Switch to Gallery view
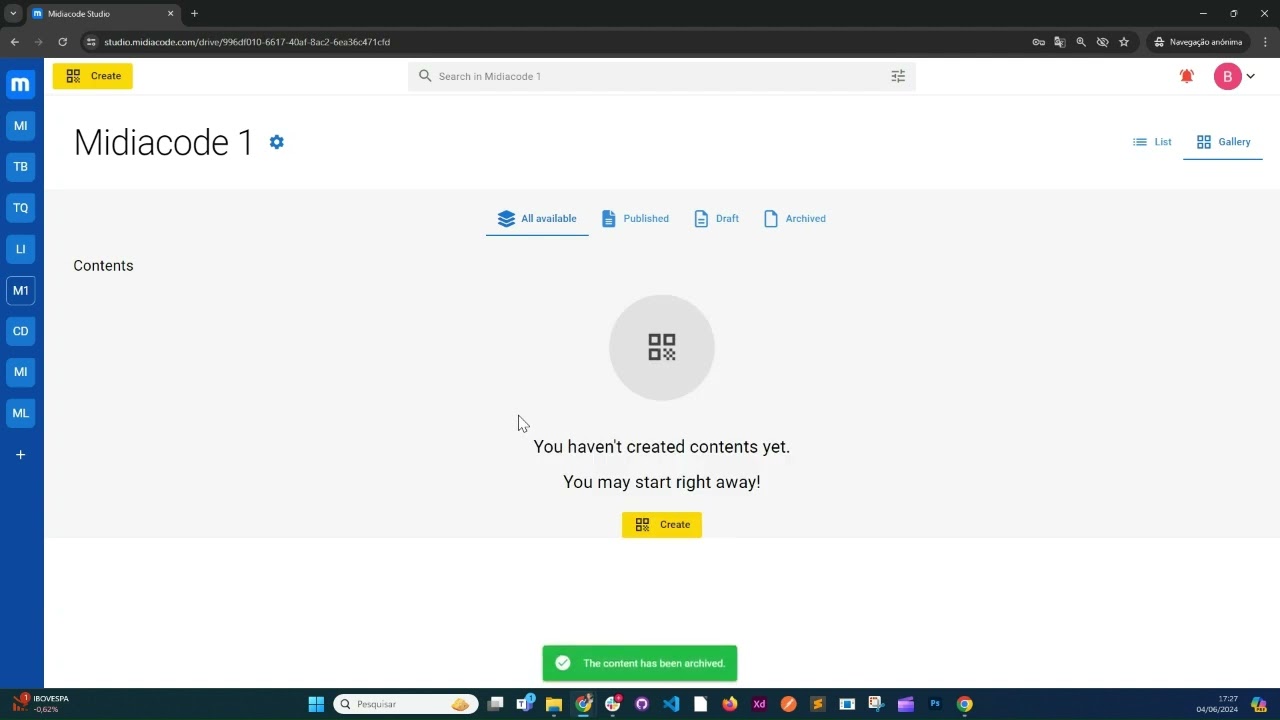 [1223, 142]
